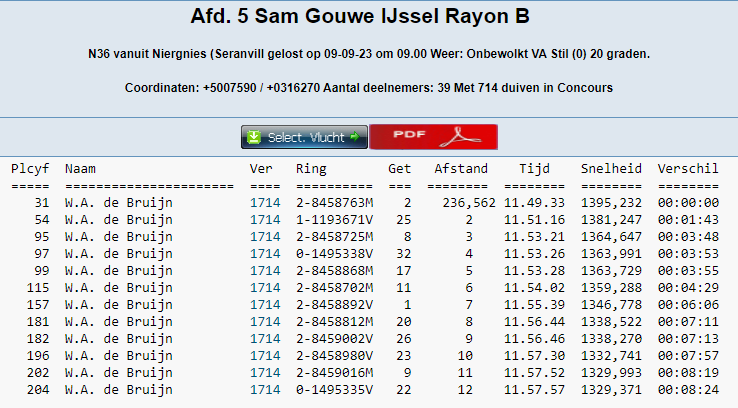Click placing number 204 in Plcyf column
Image resolution: width=738 pixels, height=408 pixels.
click(x=38, y=389)
